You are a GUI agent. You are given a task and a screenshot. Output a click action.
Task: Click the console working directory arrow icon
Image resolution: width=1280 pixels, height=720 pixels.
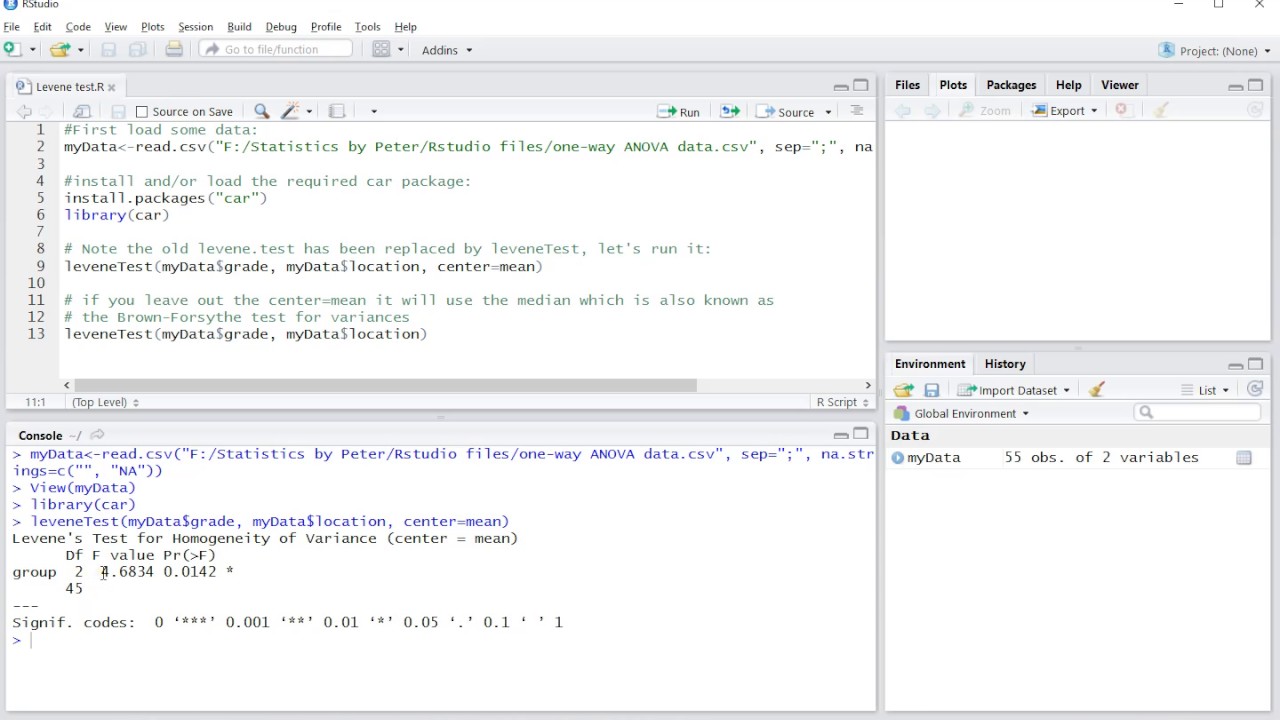point(97,435)
